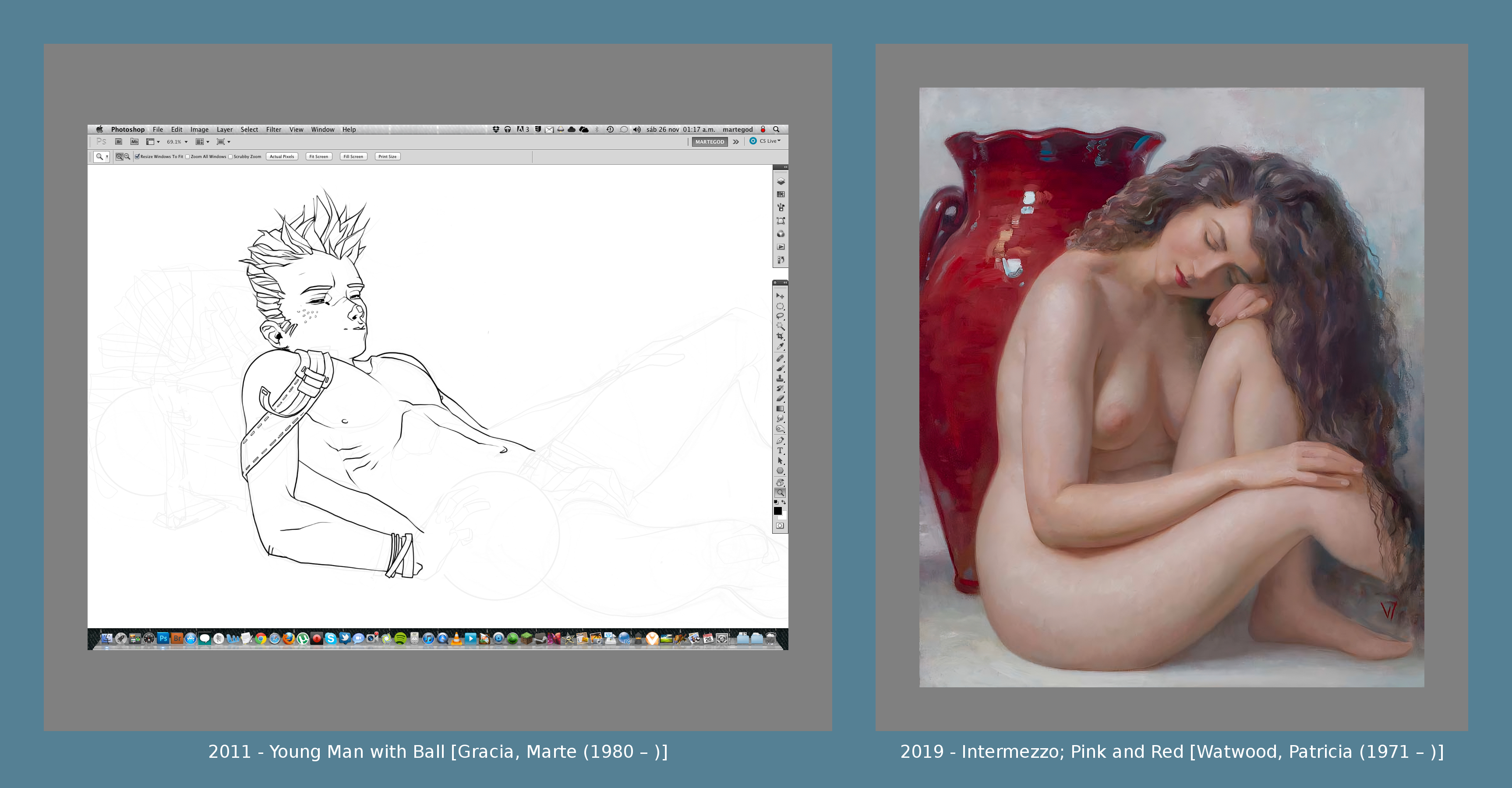
Task: Swap foreground and background colors
Action: (x=784, y=502)
